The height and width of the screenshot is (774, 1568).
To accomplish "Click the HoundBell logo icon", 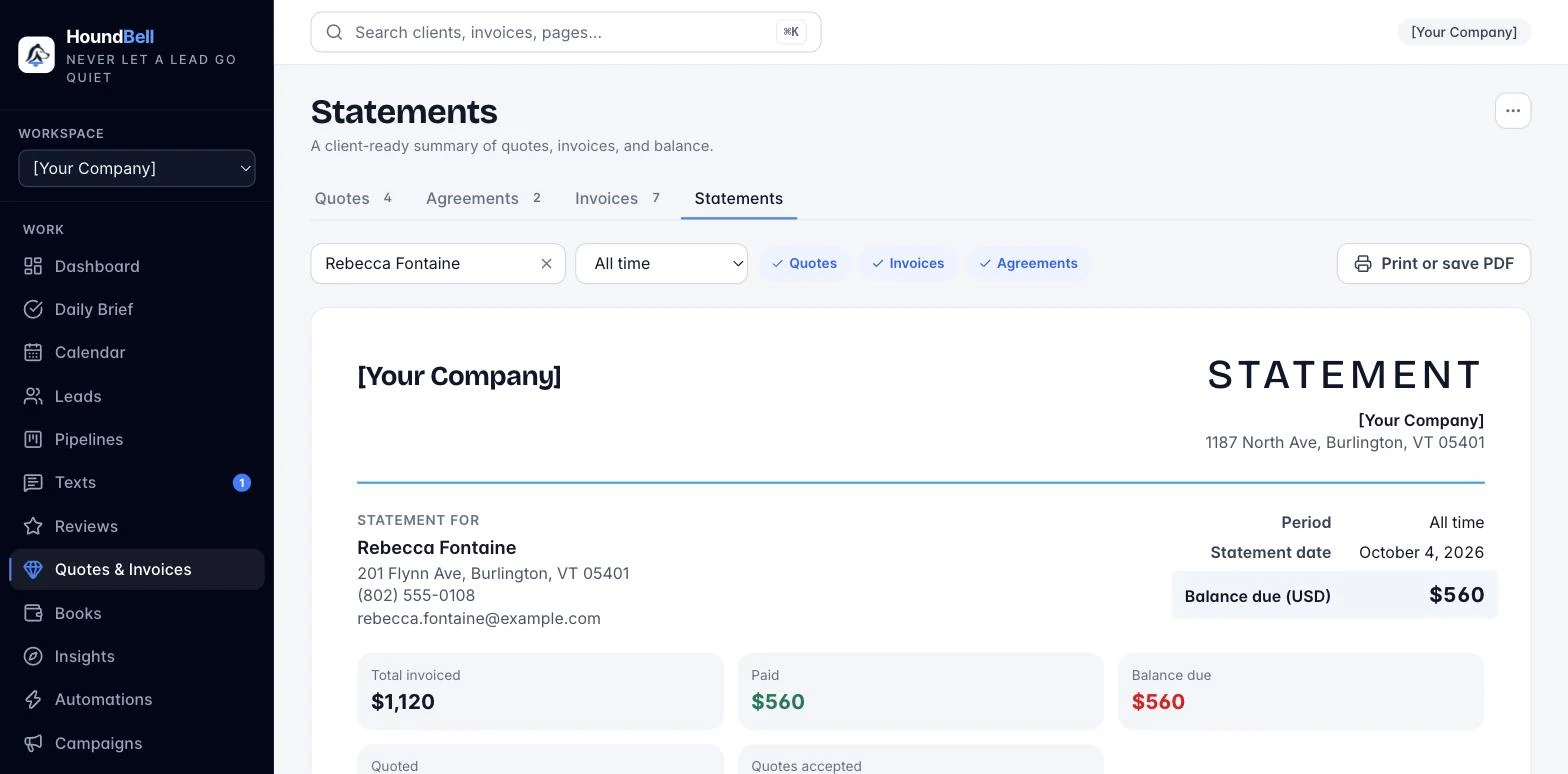I will (x=37, y=55).
